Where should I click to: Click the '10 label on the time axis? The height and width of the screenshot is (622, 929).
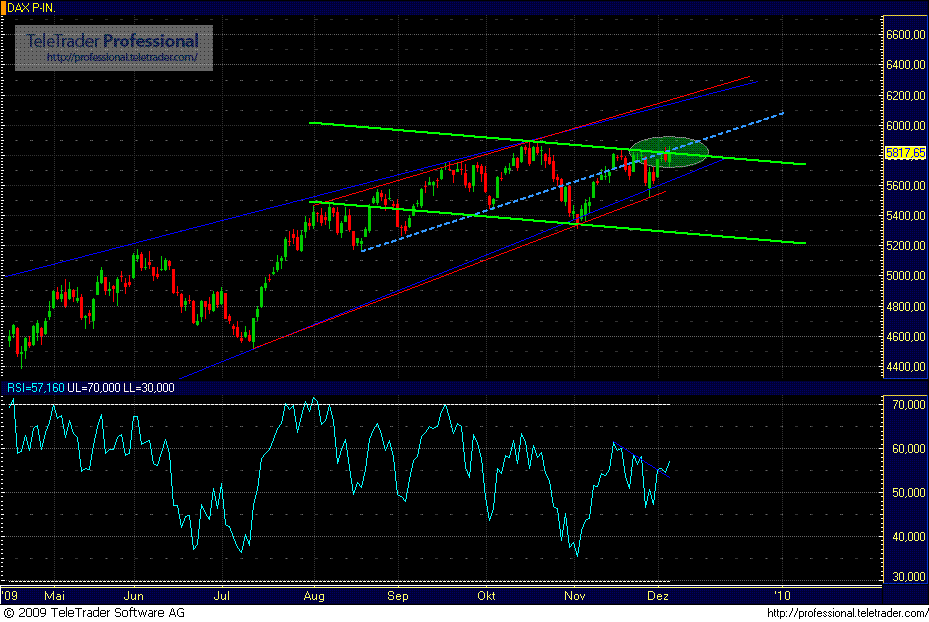click(x=782, y=595)
